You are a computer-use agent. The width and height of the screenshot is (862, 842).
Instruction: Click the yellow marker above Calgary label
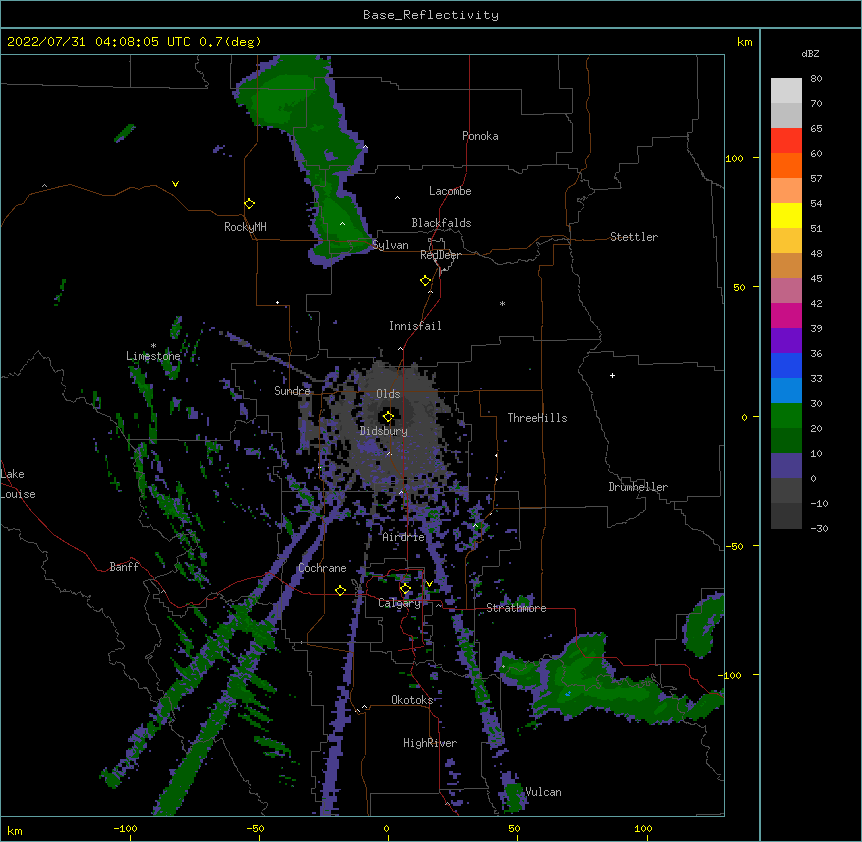[x=405, y=589]
